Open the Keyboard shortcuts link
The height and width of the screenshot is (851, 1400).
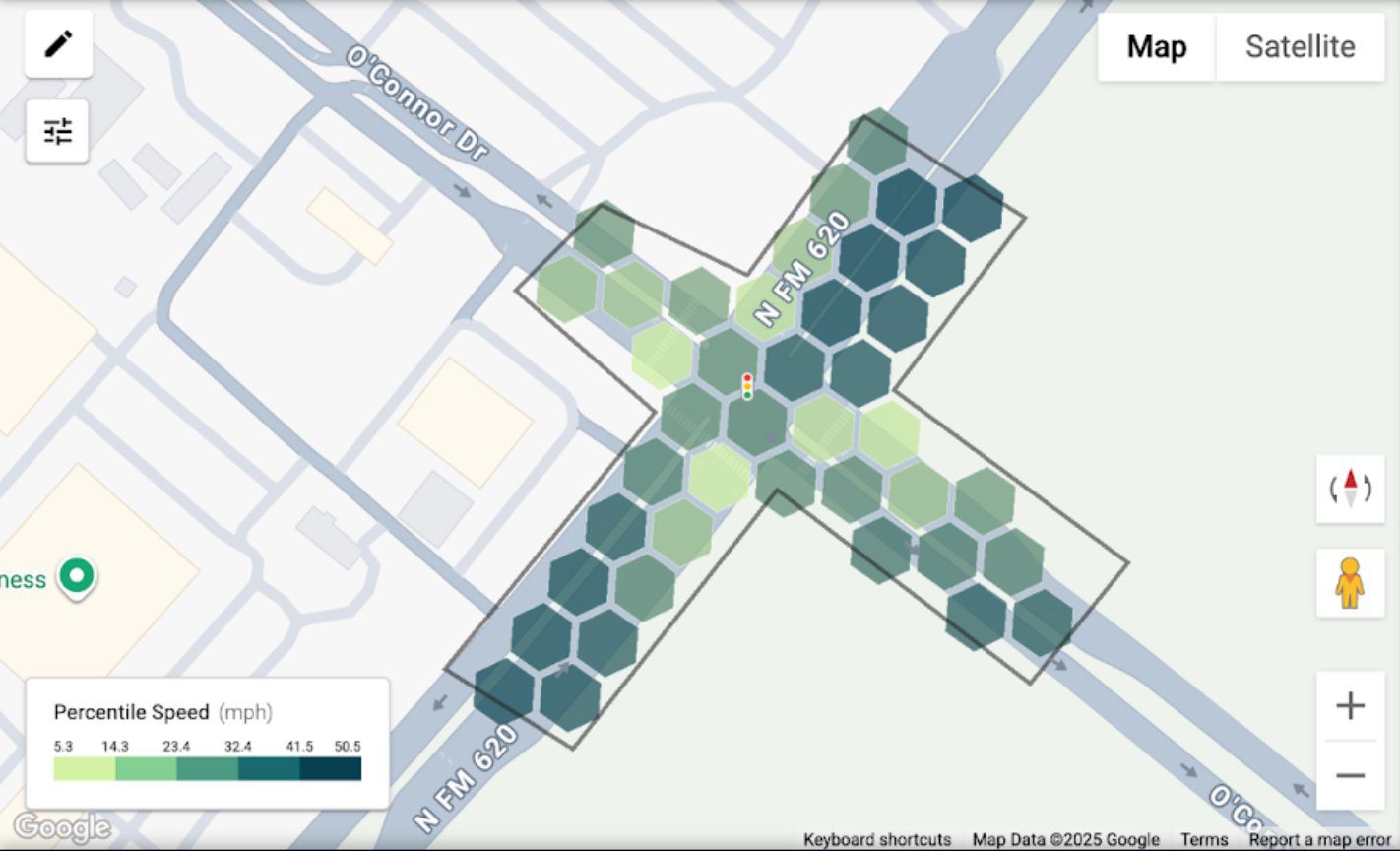tap(875, 839)
